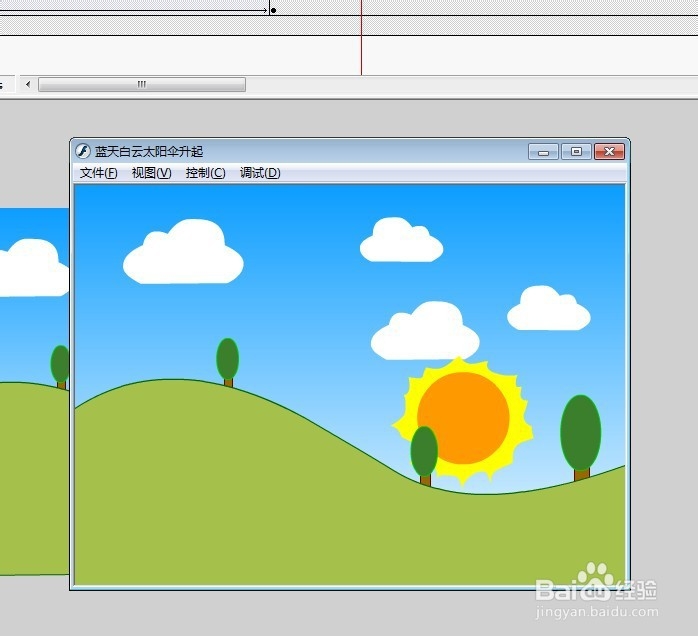The width and height of the screenshot is (698, 636).
Task: Click the orange sun in the player
Action: click(x=463, y=418)
